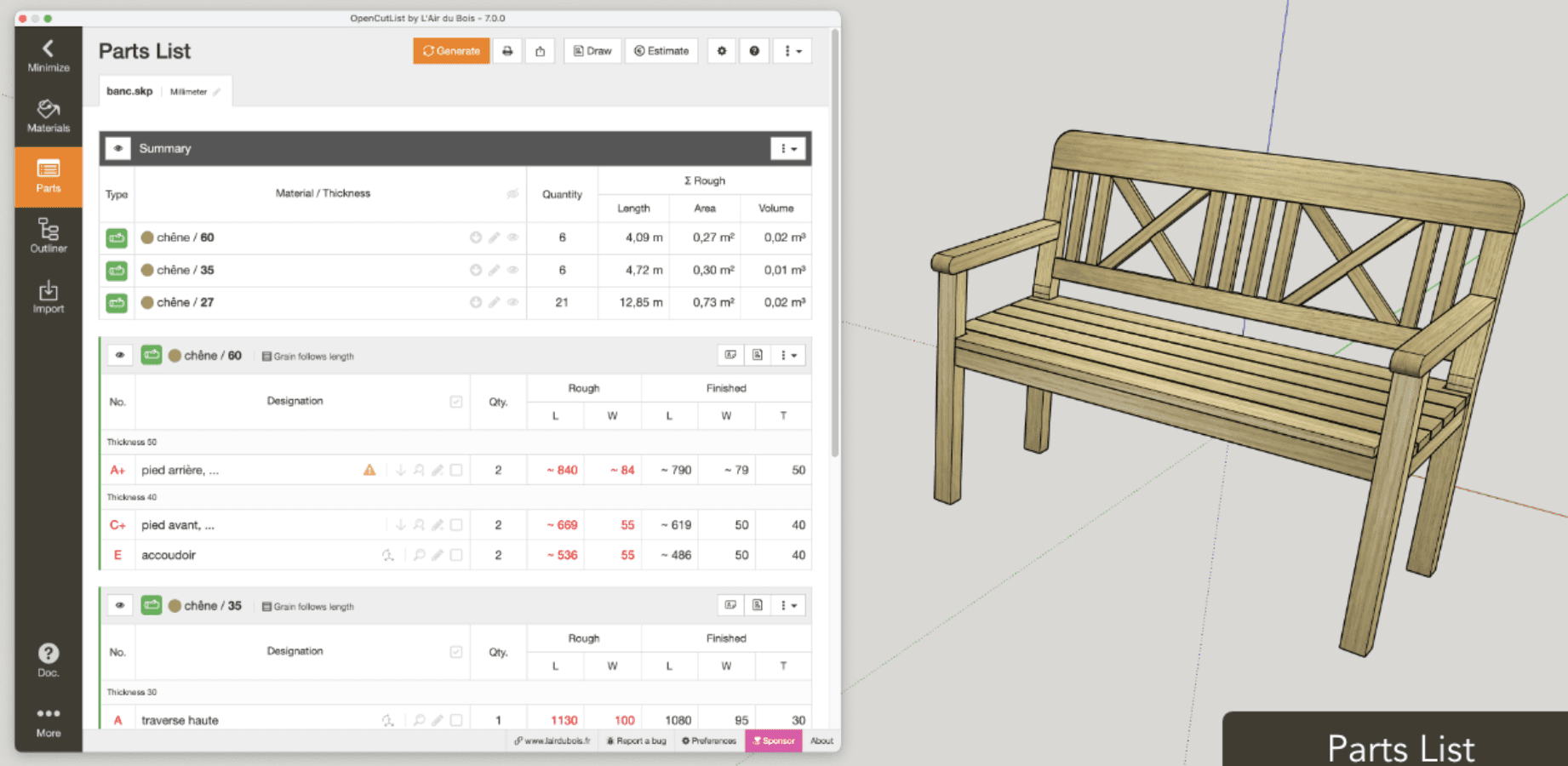Click the green type icon for chêne / 27 in the summary
This screenshot has height=766, width=1568.
(x=117, y=302)
